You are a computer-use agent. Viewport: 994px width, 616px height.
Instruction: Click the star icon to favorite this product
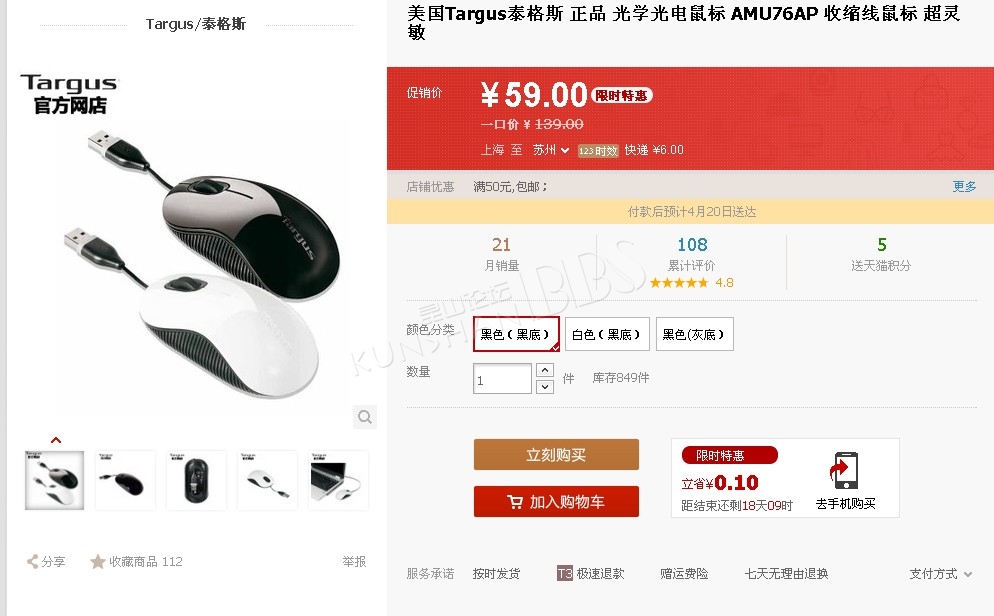[98, 561]
